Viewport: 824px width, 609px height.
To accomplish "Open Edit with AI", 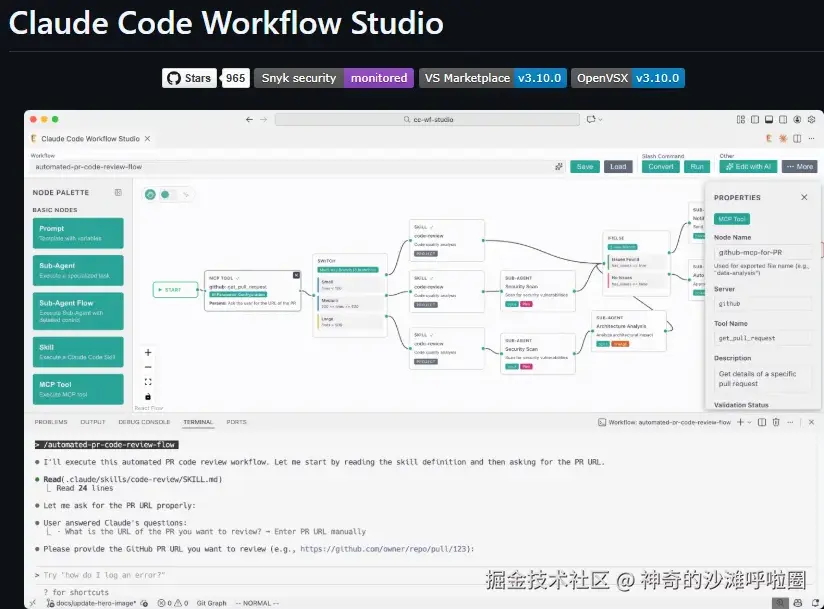I will coord(748,167).
